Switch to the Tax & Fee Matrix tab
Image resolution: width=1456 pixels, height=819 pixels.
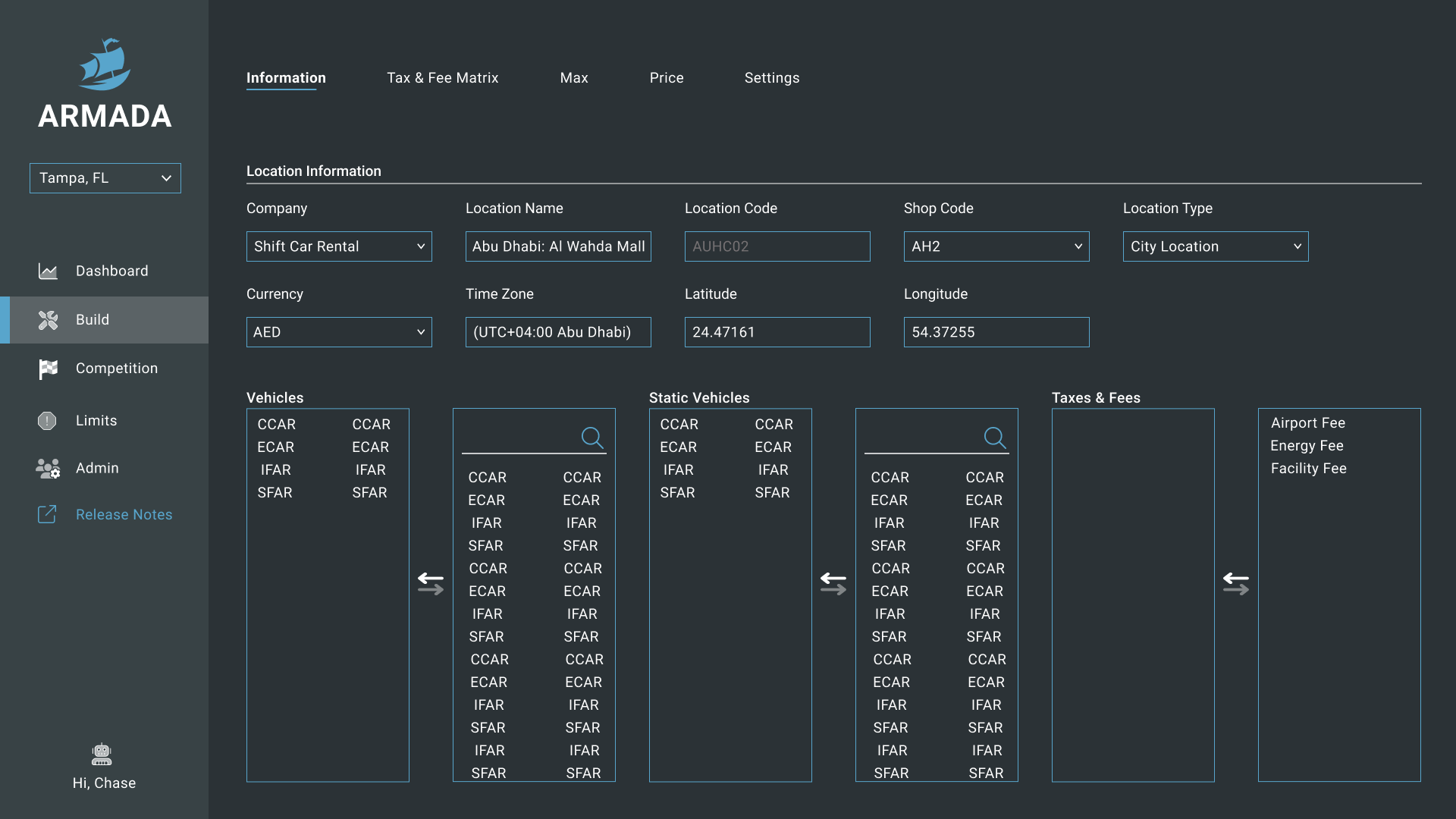pos(442,78)
